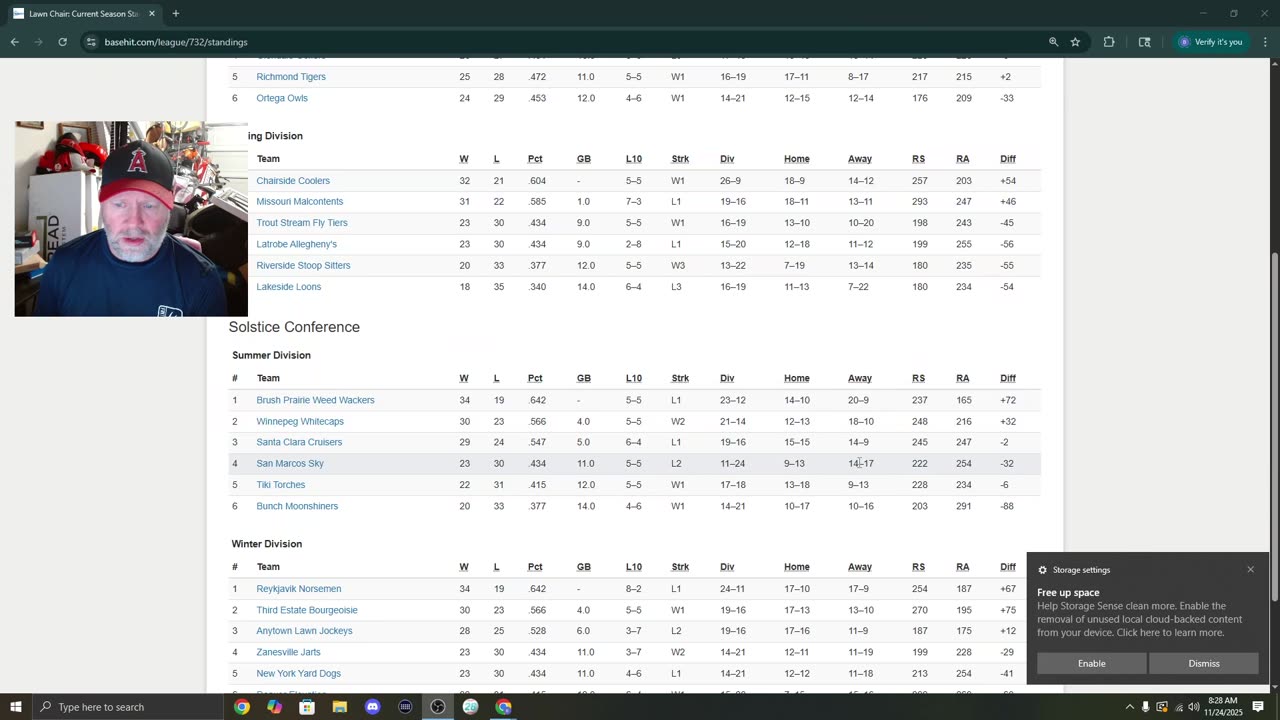The height and width of the screenshot is (720, 1280).
Task: Open the notification center icon
Action: pos(1258,707)
